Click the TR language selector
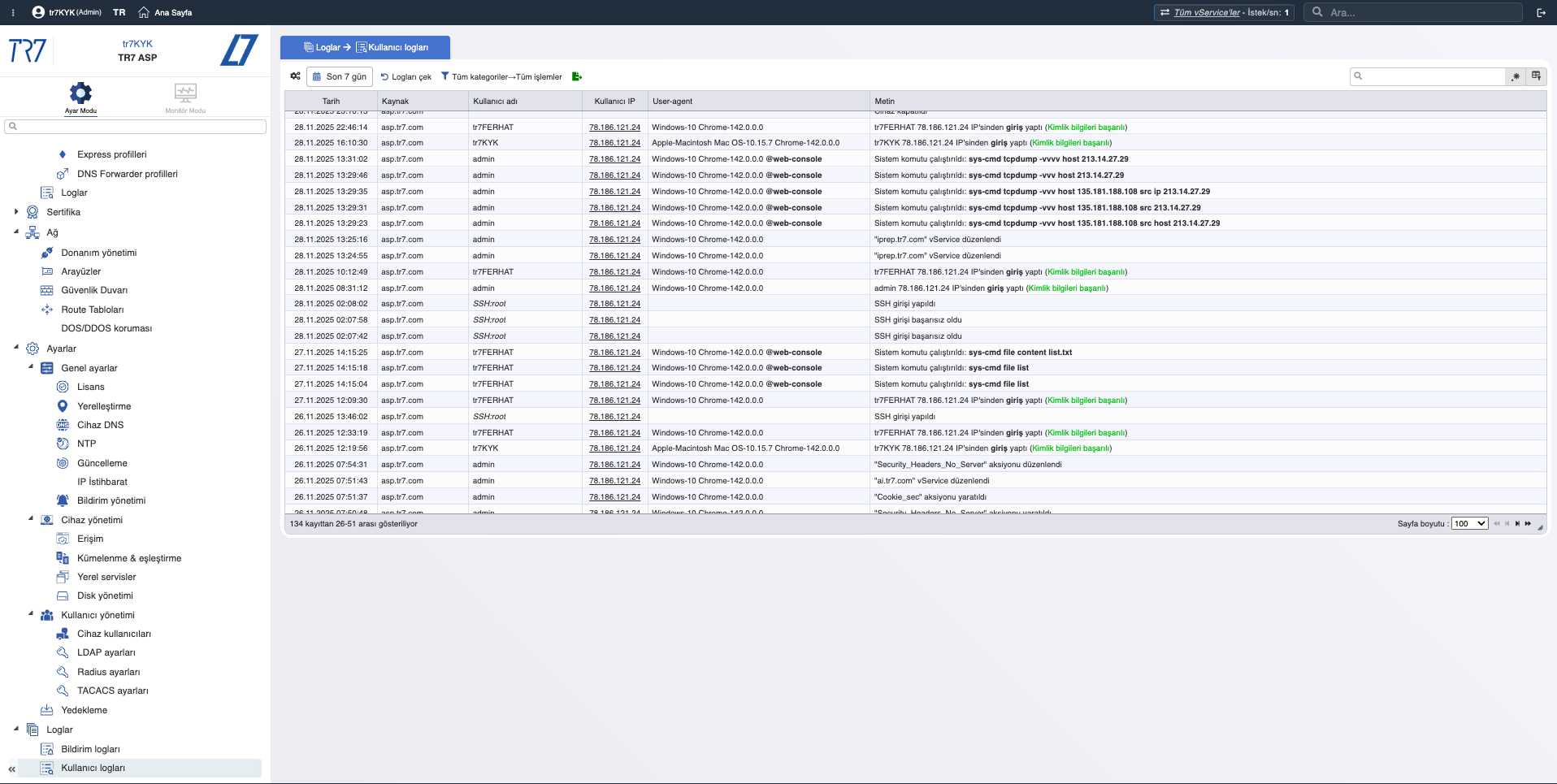 (x=119, y=12)
